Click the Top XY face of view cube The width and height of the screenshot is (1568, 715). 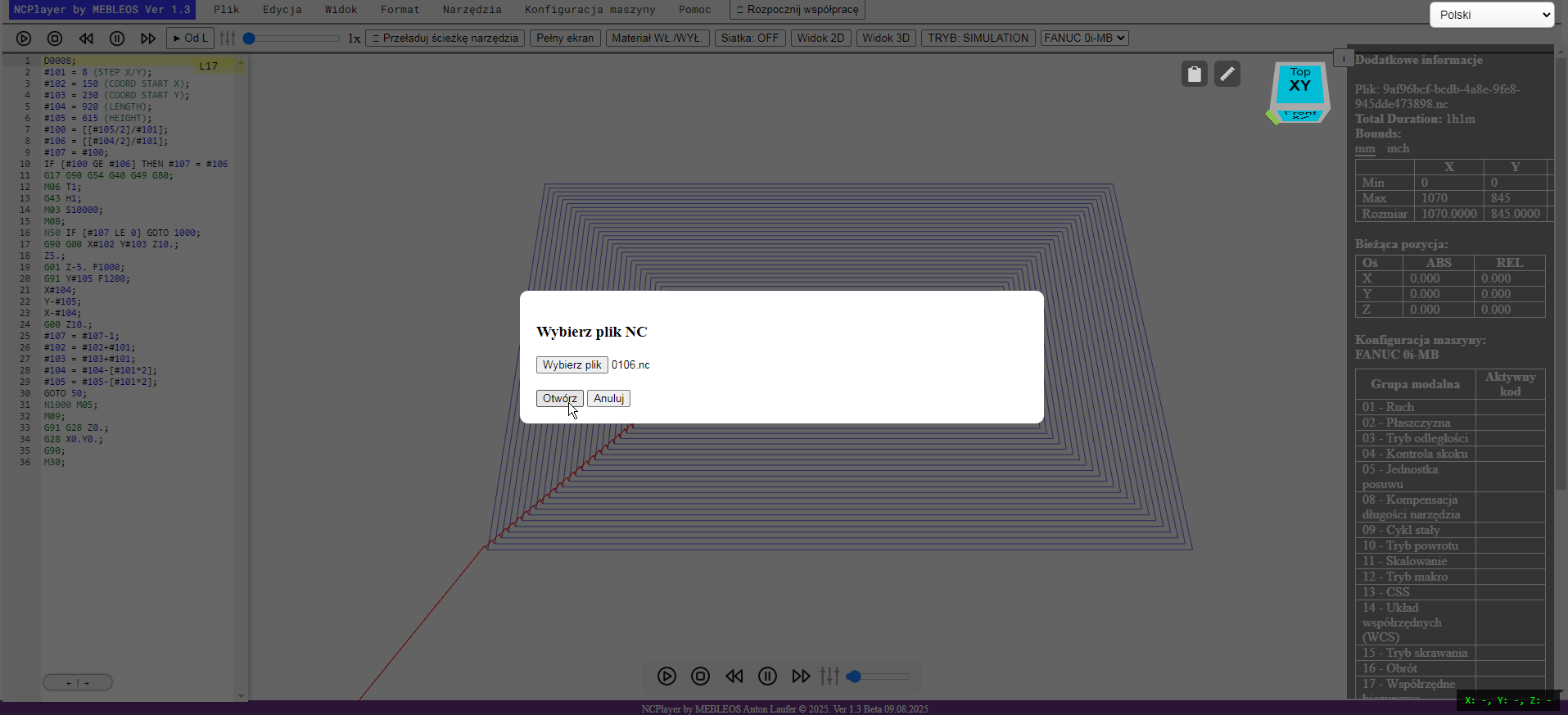(x=1300, y=83)
